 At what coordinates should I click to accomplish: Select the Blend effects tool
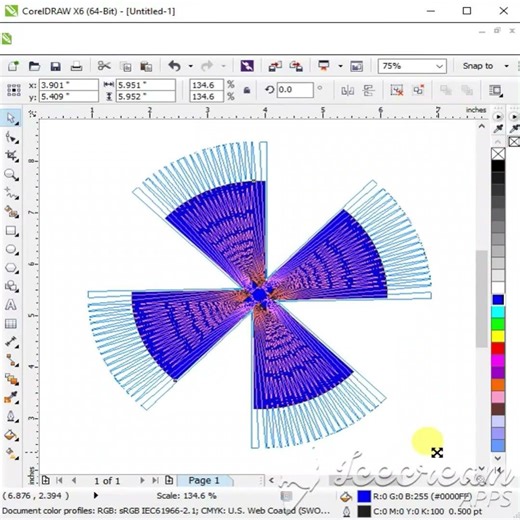pyautogui.click(x=11, y=379)
